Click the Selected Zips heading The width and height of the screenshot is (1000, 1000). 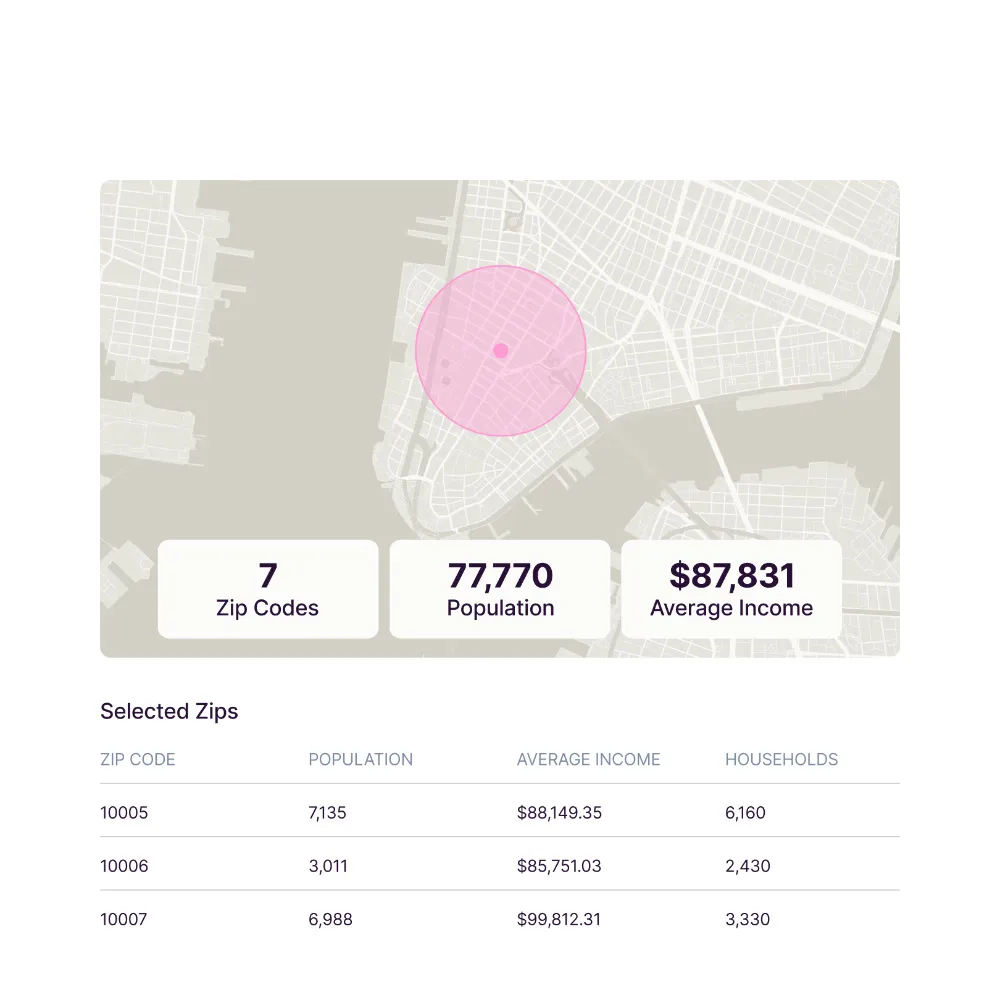point(169,712)
